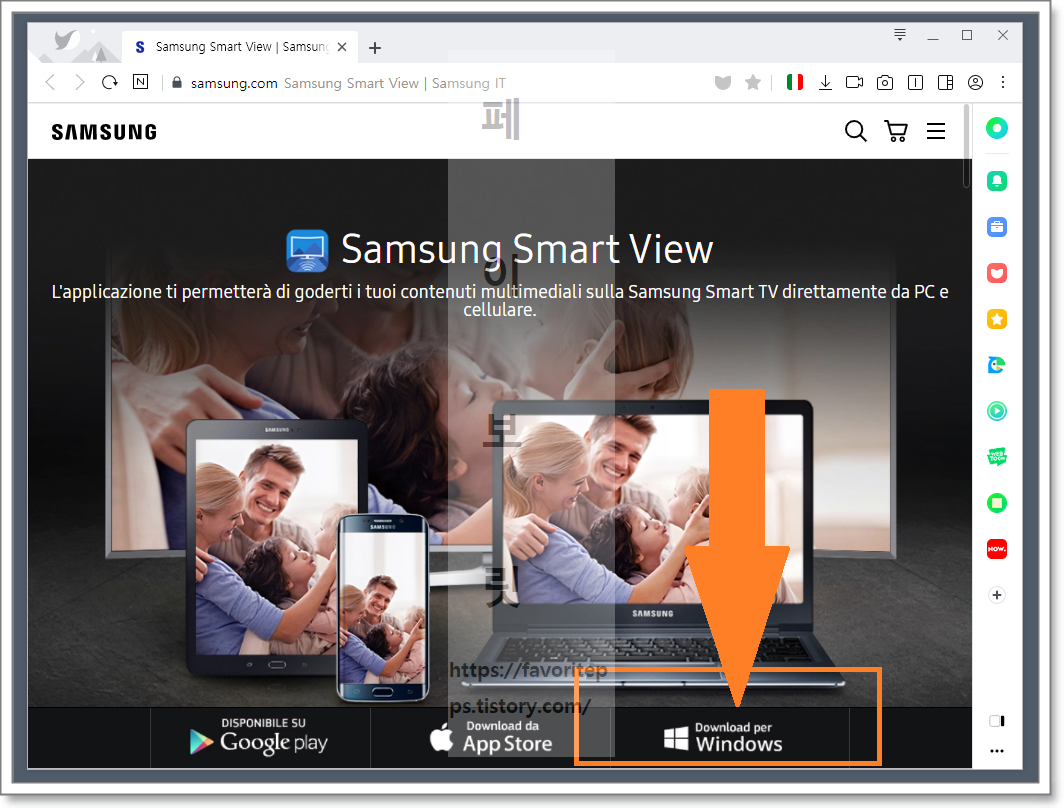Click the Download da App Store button
1064x808 pixels.
pos(491,737)
